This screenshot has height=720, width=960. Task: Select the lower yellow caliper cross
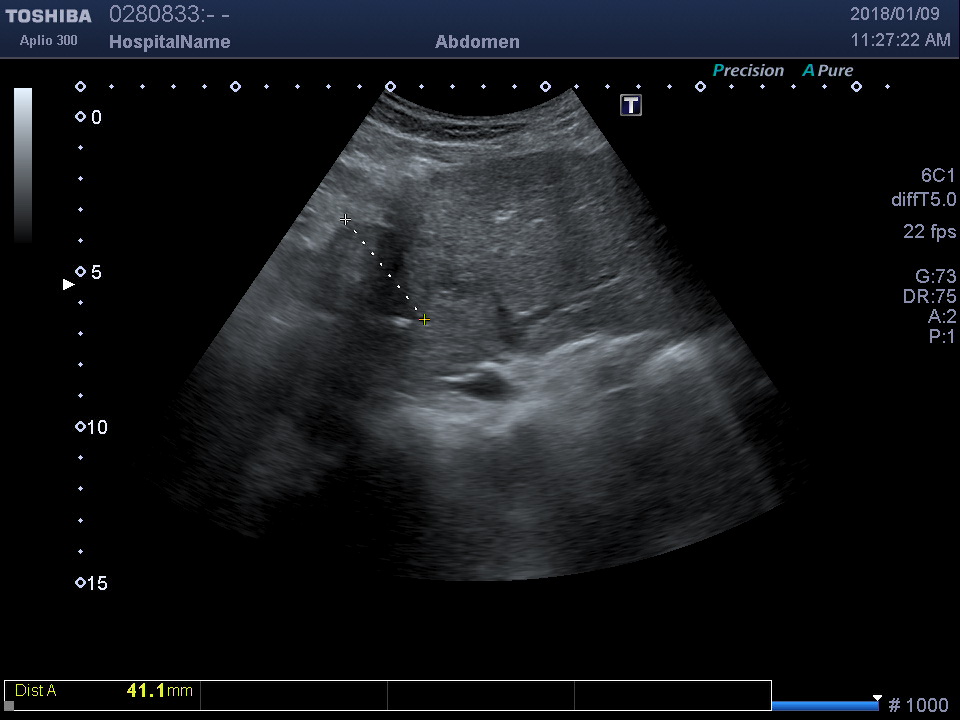coord(425,320)
